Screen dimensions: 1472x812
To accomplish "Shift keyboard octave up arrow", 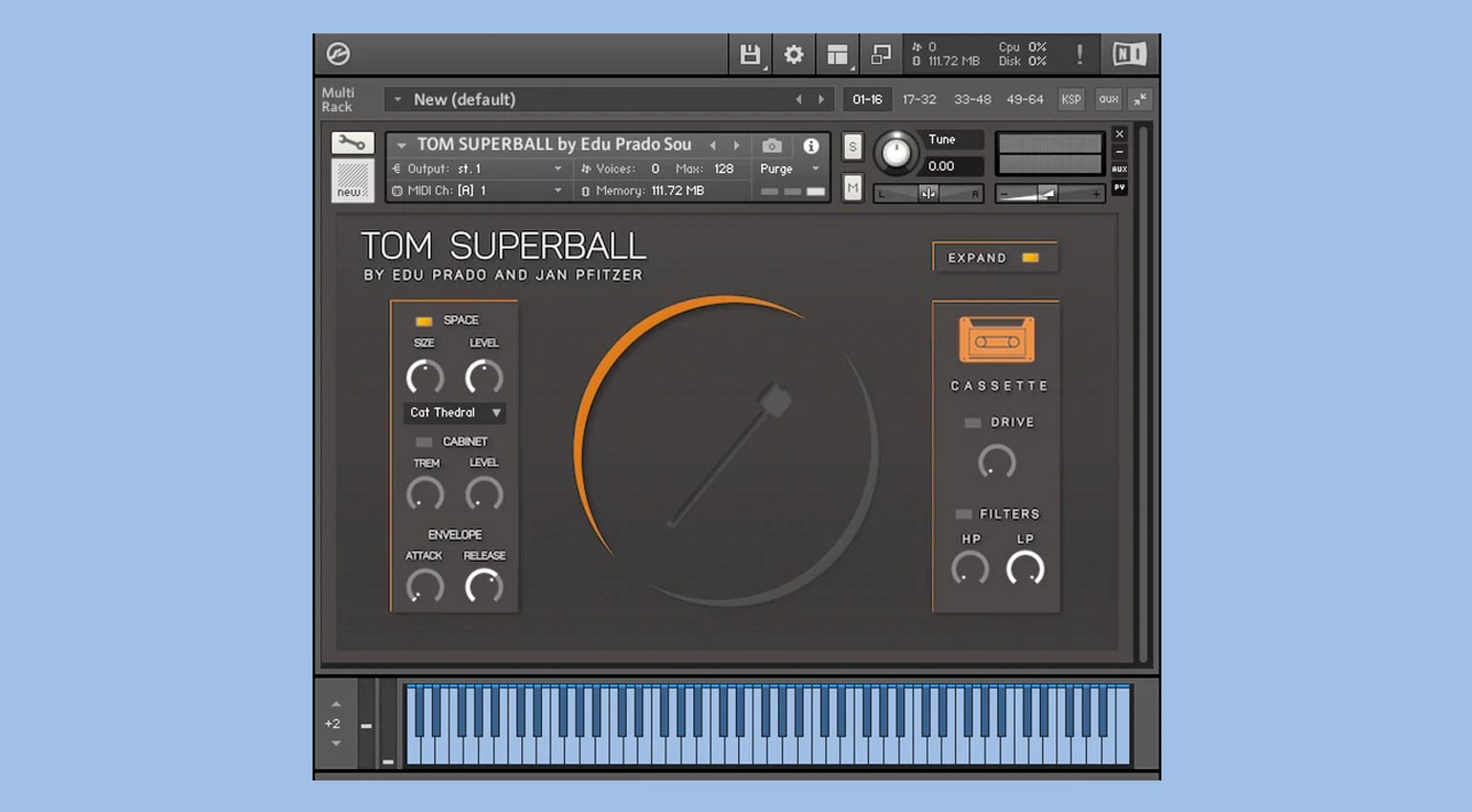I will (336, 704).
